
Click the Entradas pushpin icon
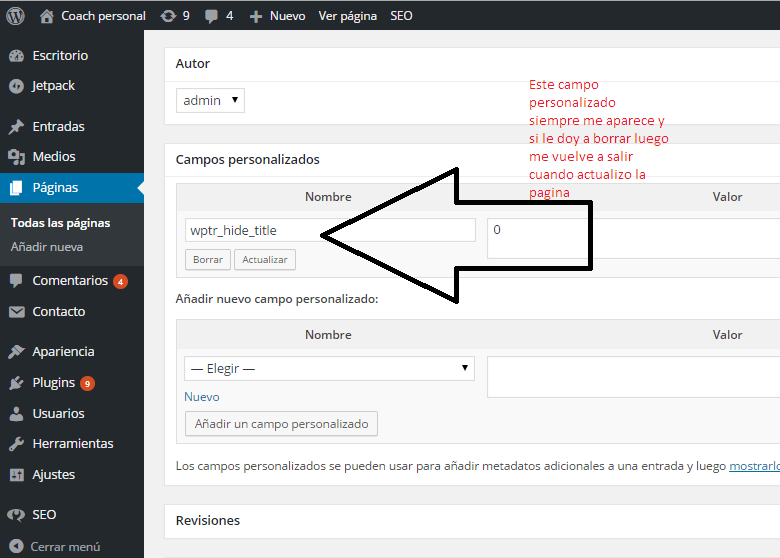tap(16, 127)
